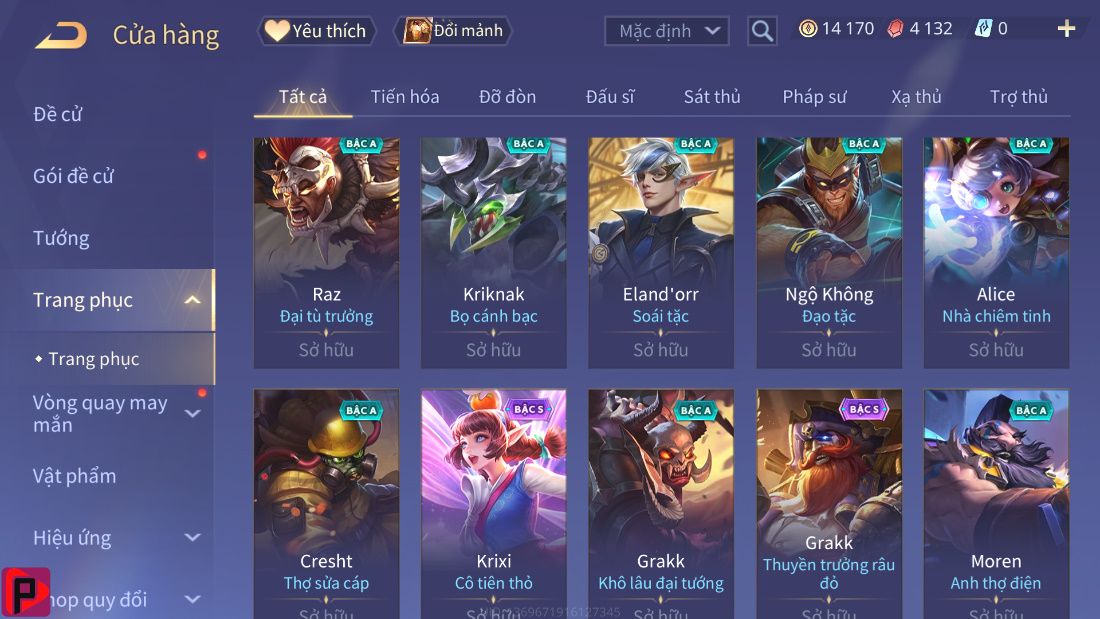This screenshot has width=1100, height=619.
Task: Select the Tiến hóa tab
Action: [x=405, y=97]
